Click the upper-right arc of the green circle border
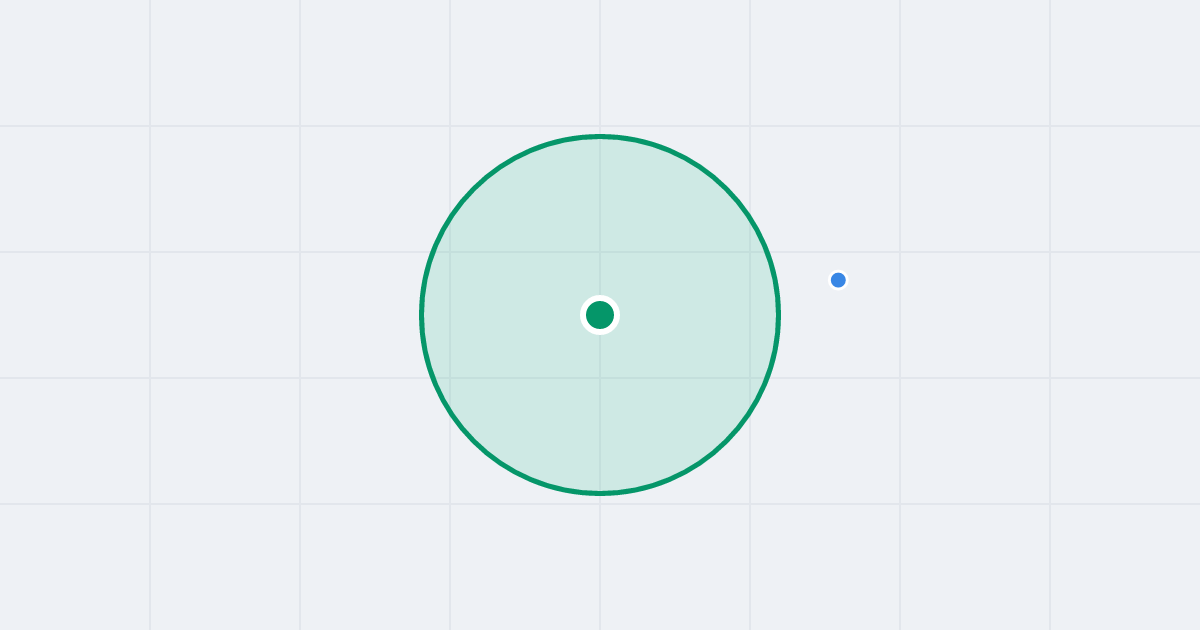The width and height of the screenshot is (1200, 630). [726, 189]
